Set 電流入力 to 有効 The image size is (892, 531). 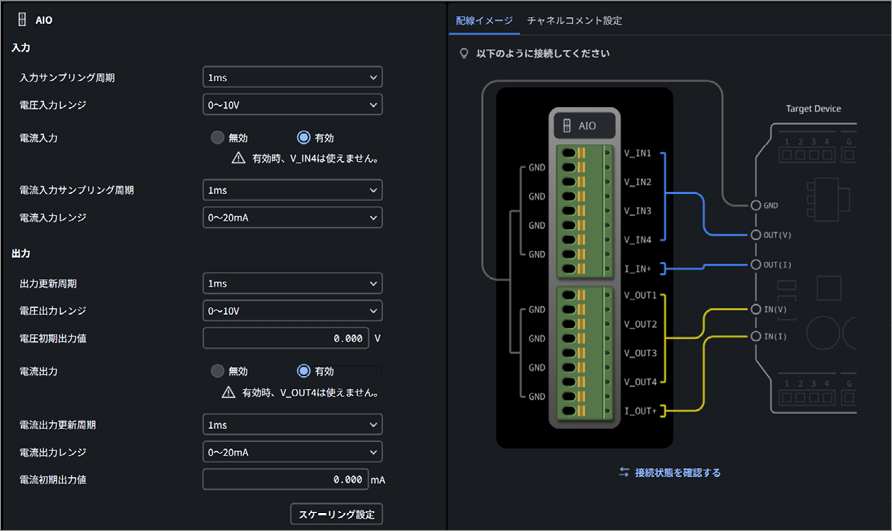pos(304,137)
